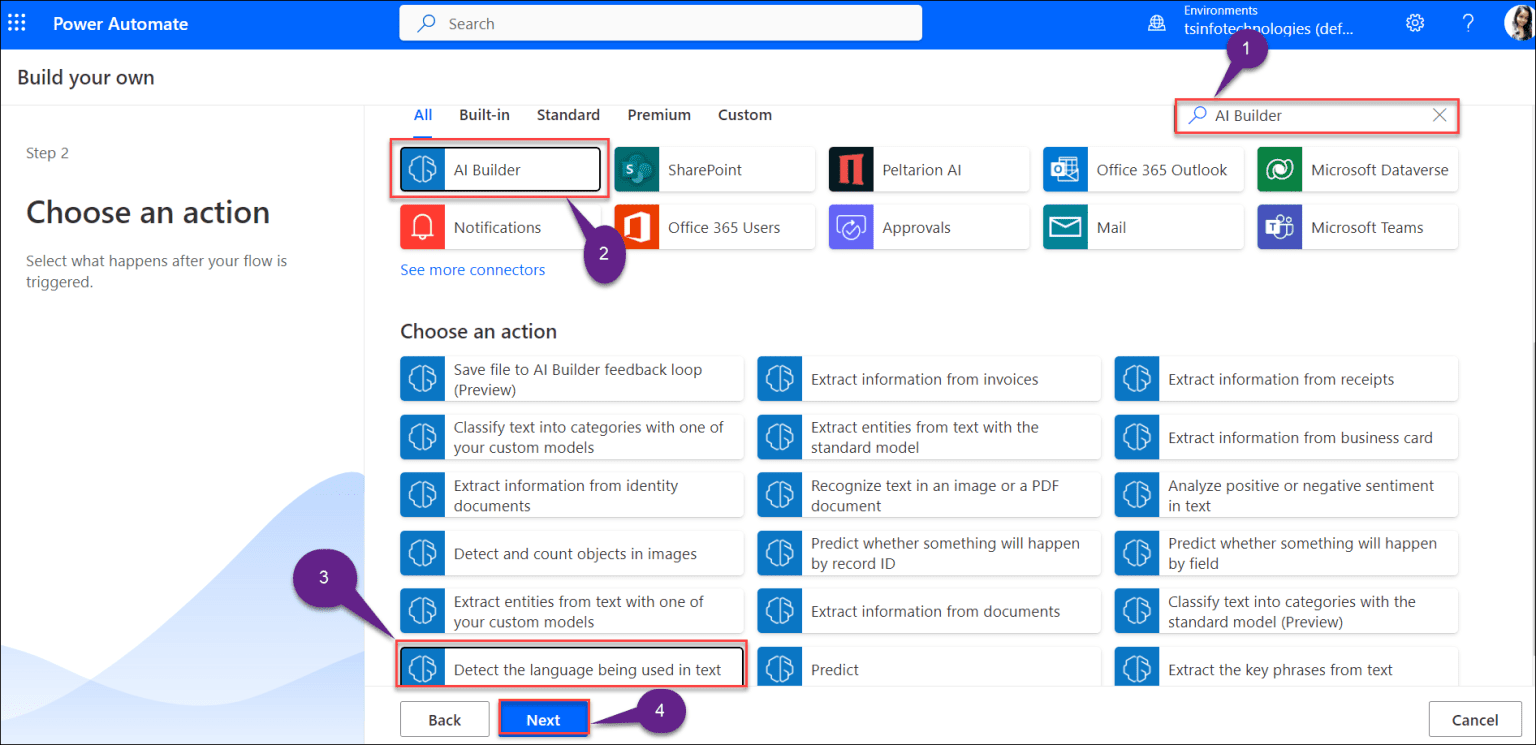Viewport: 1536px width, 745px height.
Task: Click the Next button
Action: 543,719
